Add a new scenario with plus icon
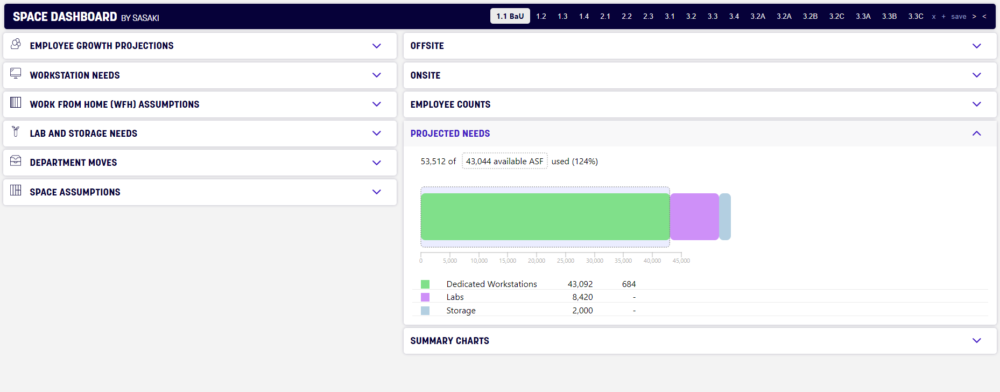The height and width of the screenshot is (392, 1000). point(943,17)
